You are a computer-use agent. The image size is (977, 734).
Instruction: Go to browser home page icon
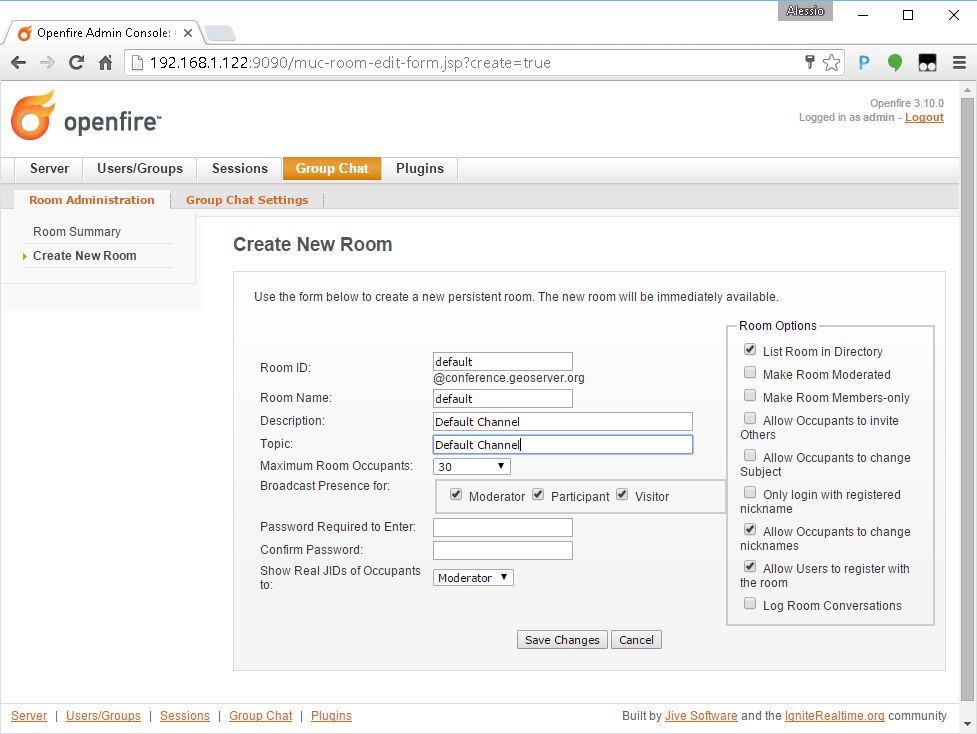[x=106, y=63]
